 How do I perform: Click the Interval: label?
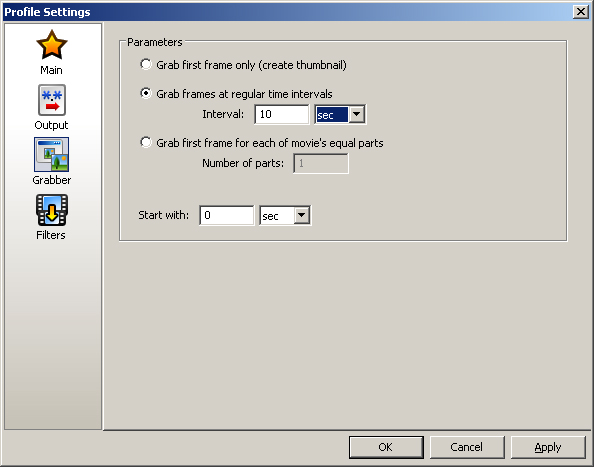(x=223, y=114)
